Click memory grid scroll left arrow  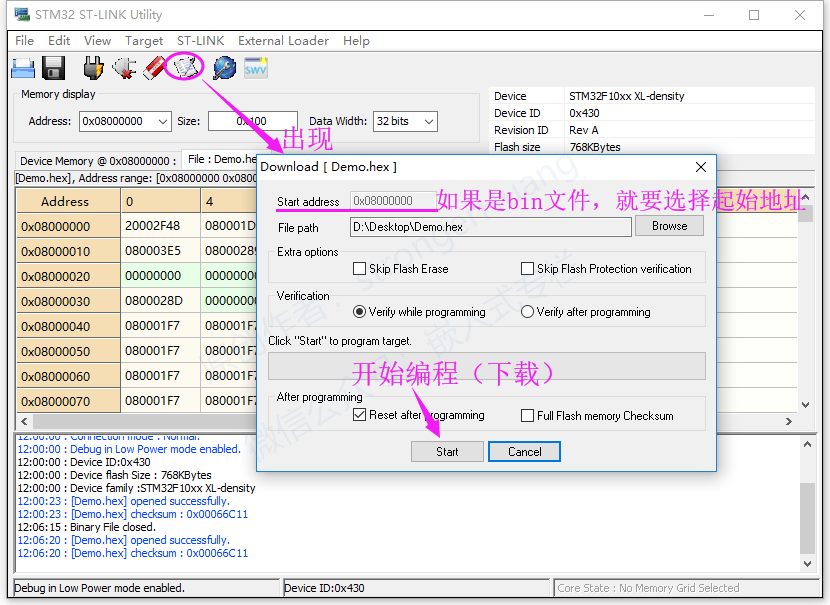click(x=24, y=421)
